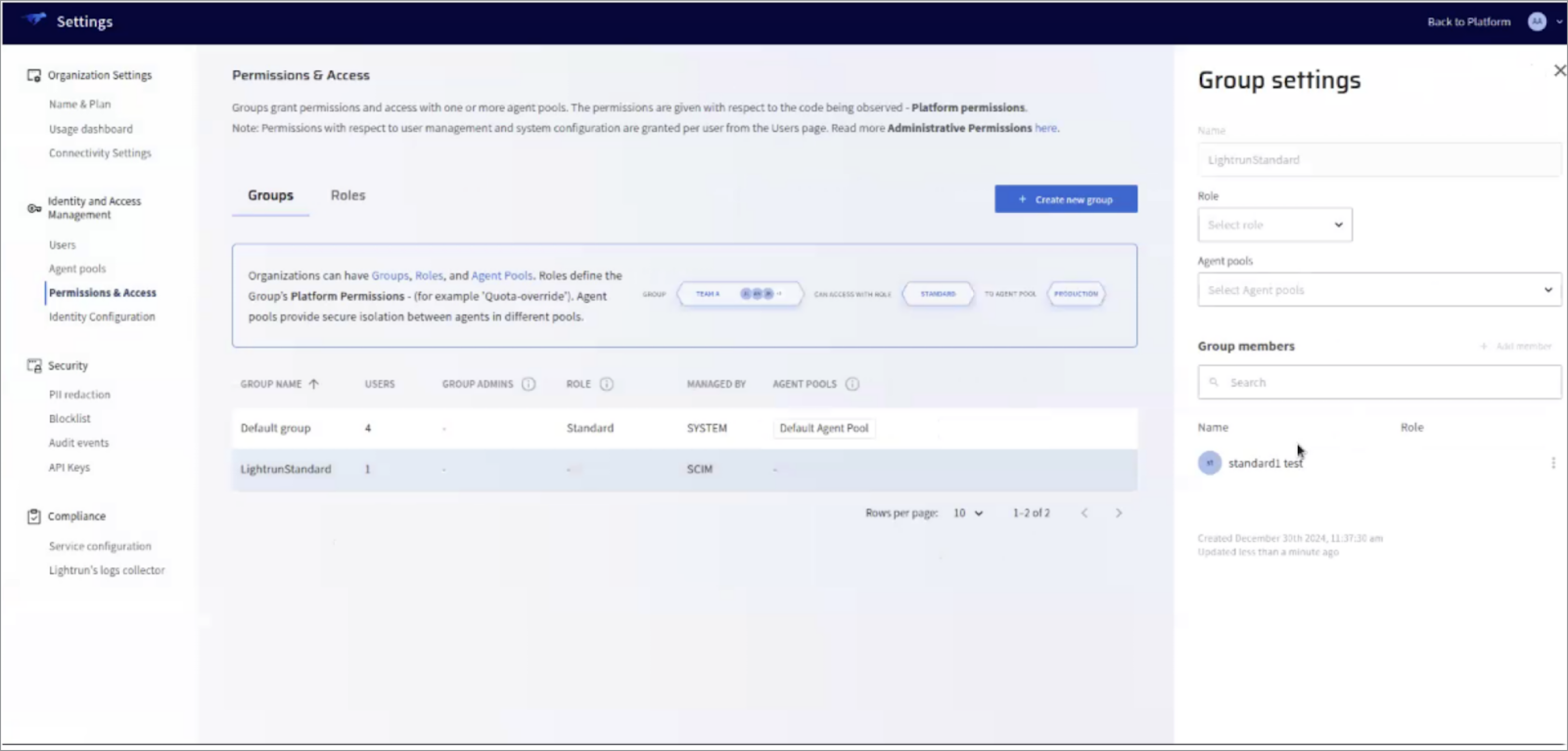1568x751 pixels.
Task: Open three-dot menu for standard1 test member
Action: coord(1553,464)
